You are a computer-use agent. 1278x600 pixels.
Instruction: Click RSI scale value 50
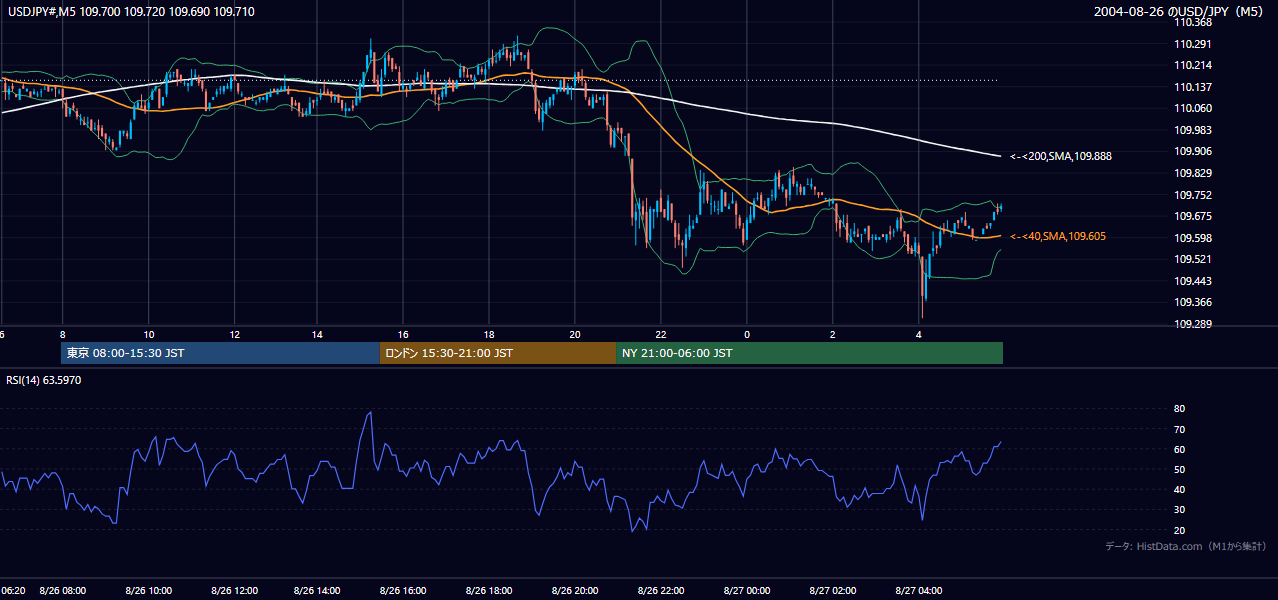(1179, 469)
